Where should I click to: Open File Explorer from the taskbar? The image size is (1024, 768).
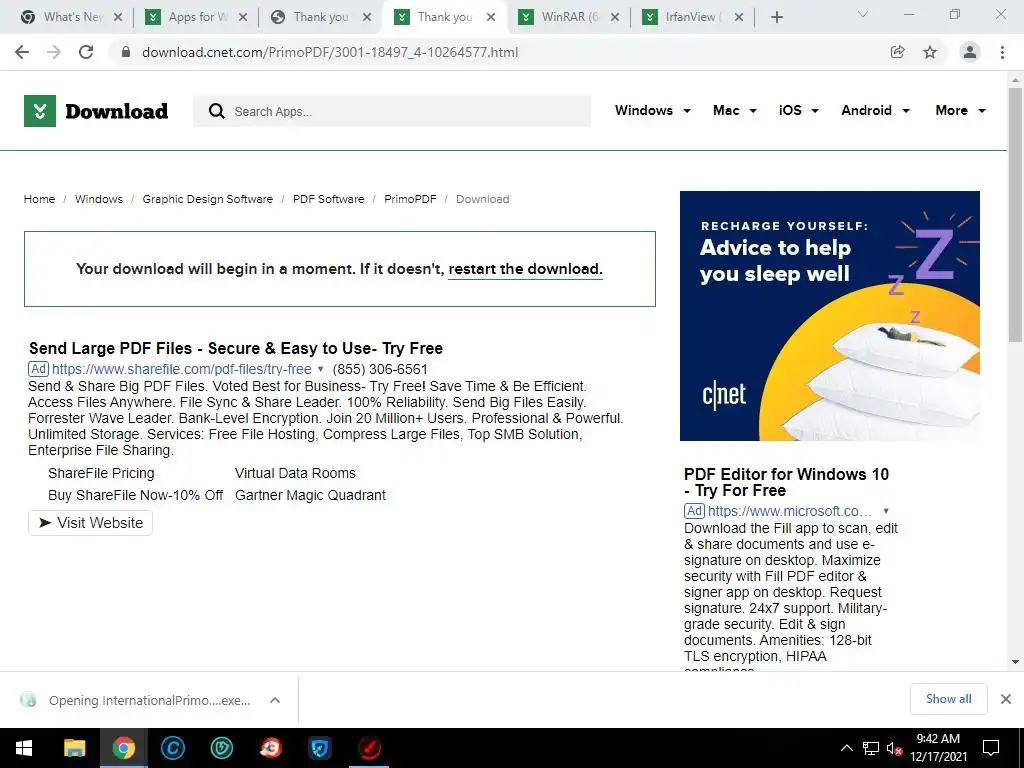(74, 748)
